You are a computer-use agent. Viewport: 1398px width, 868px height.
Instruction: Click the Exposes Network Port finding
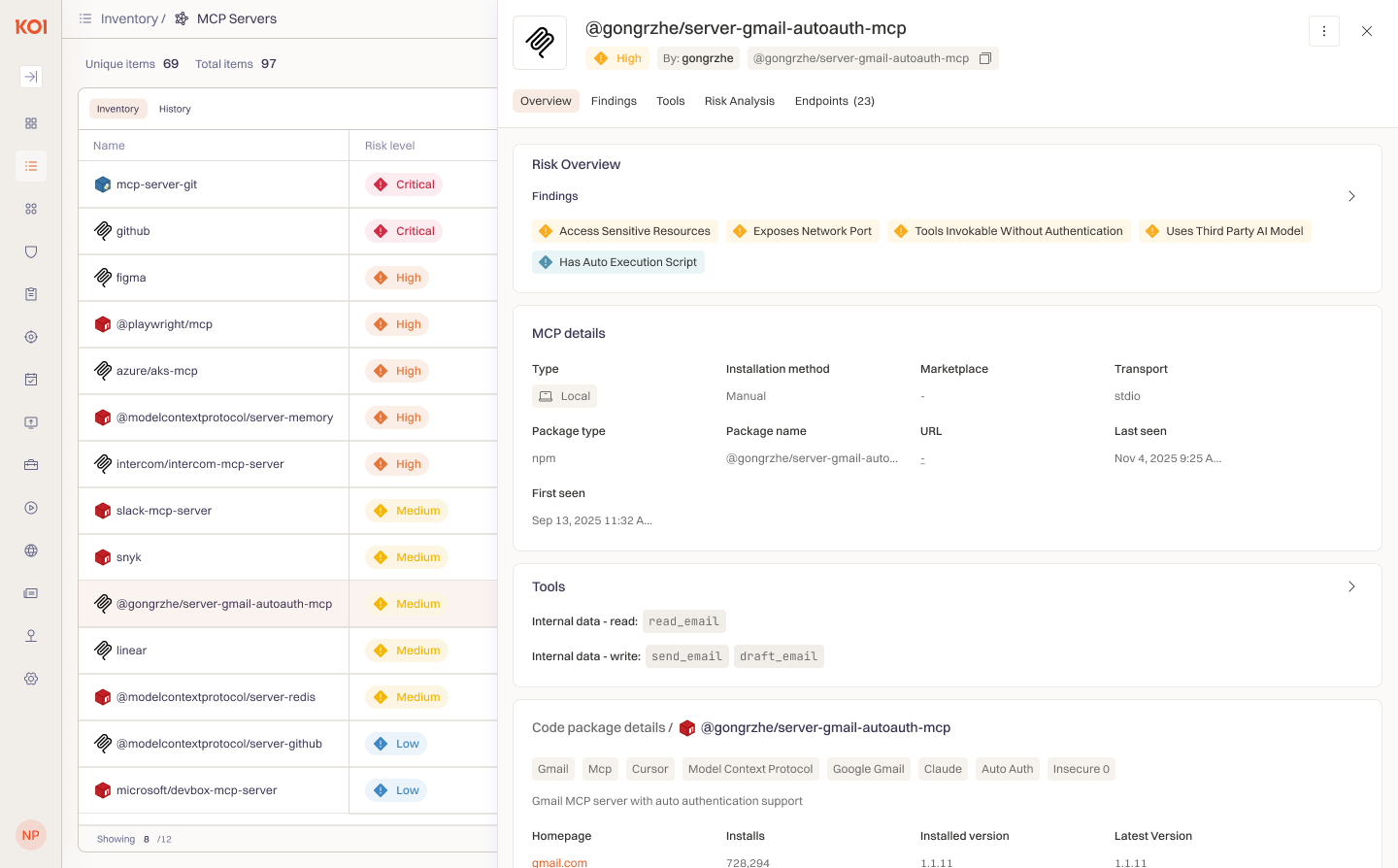(803, 231)
